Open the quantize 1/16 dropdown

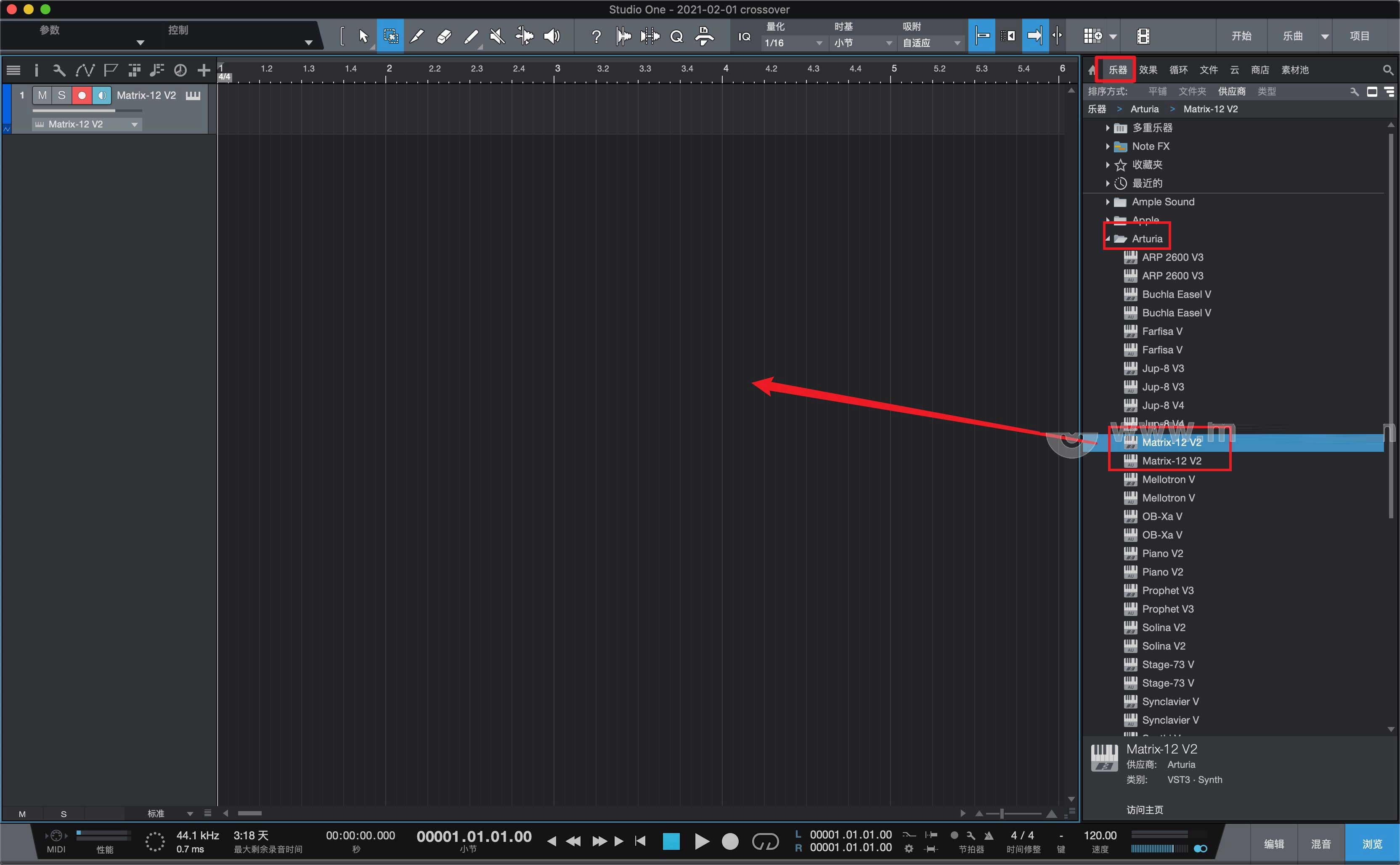coord(794,43)
